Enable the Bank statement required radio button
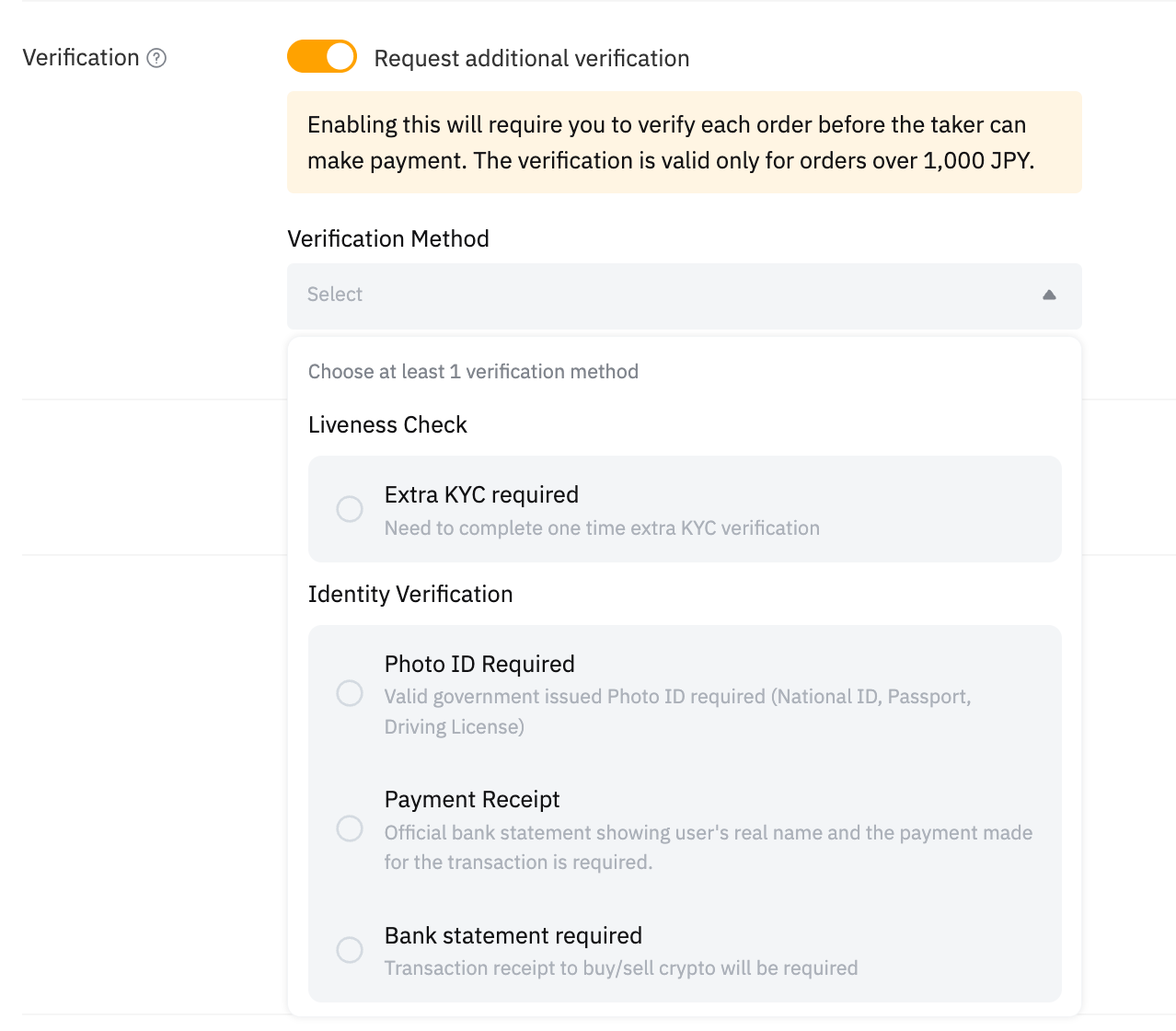 (350, 950)
